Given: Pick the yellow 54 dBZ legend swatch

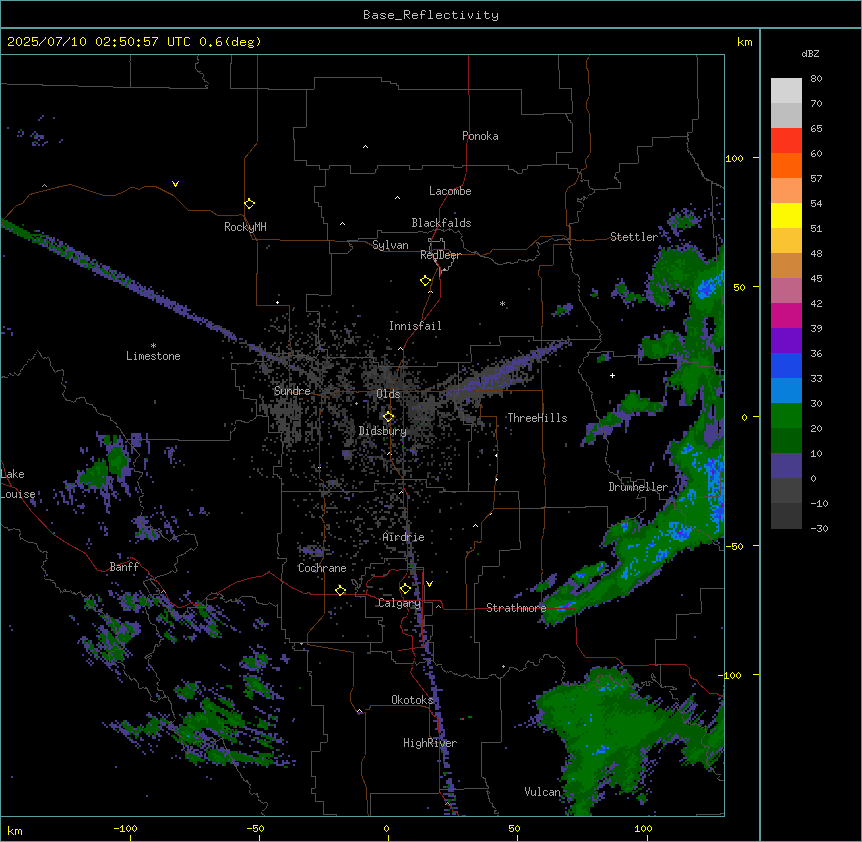Looking at the screenshot, I should (786, 215).
